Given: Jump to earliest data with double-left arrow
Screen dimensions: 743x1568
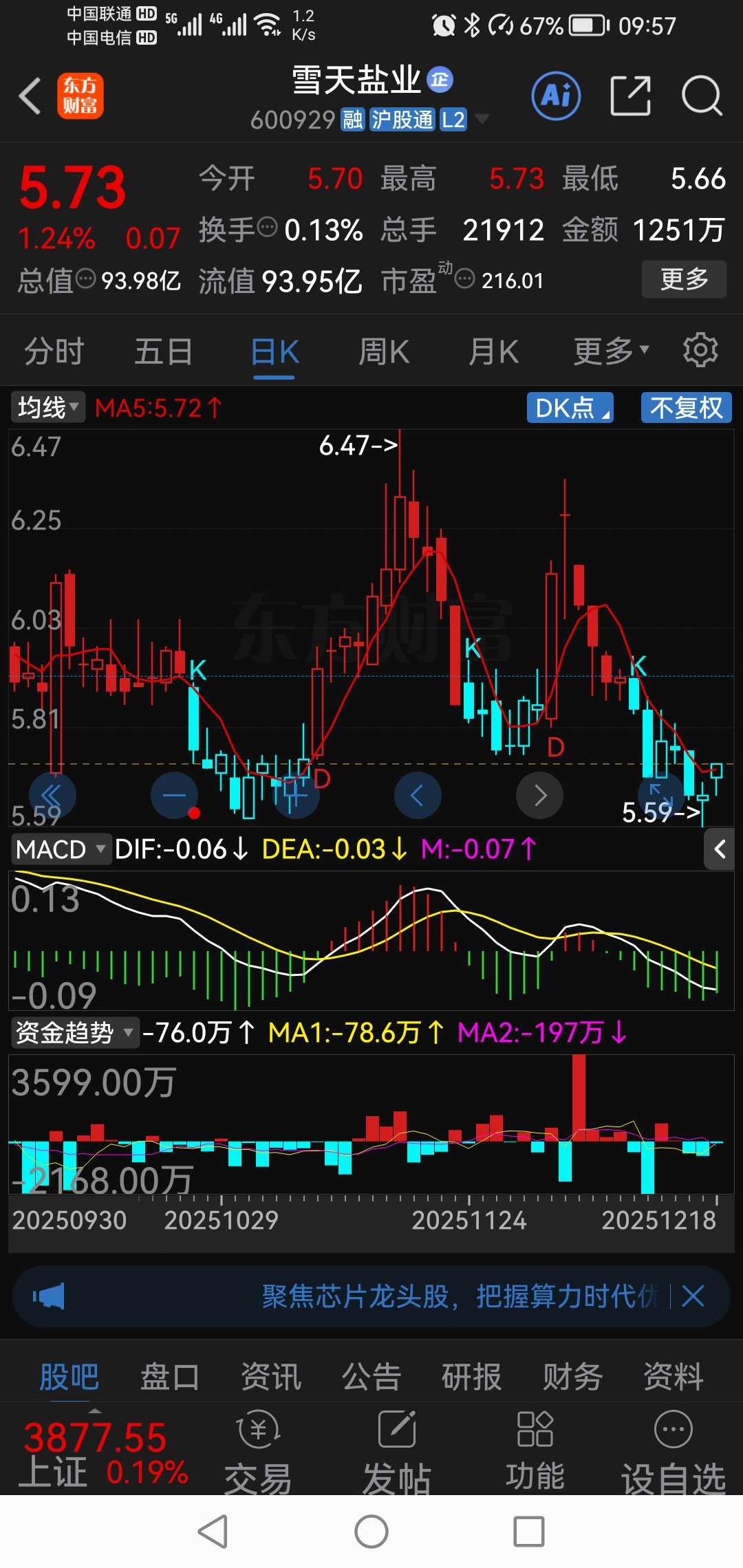Looking at the screenshot, I should coord(52,795).
